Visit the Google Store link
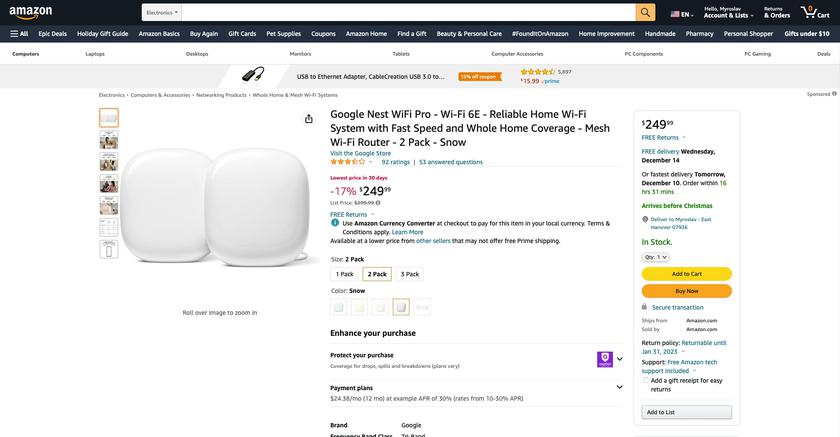Screen dimensions: 840x437 click(x=361, y=153)
